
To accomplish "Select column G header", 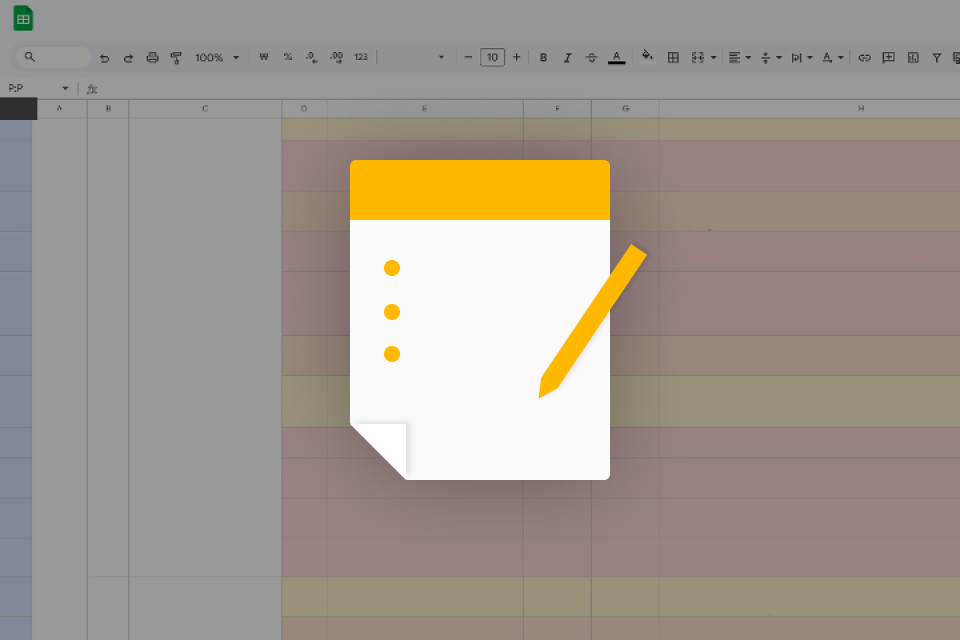I will [x=625, y=108].
